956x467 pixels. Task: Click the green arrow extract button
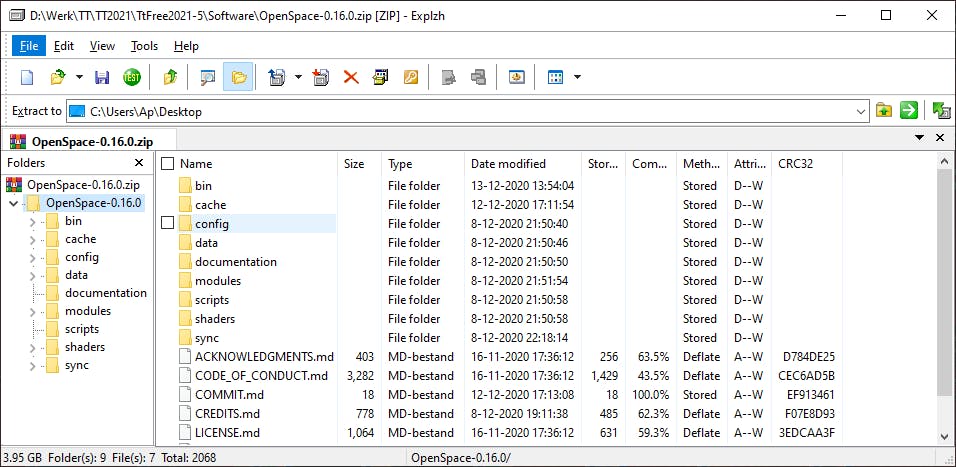tap(909, 111)
